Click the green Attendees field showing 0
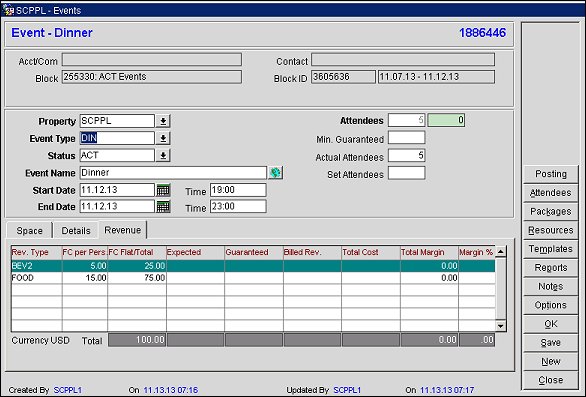The height and width of the screenshot is (397, 586). click(x=446, y=120)
